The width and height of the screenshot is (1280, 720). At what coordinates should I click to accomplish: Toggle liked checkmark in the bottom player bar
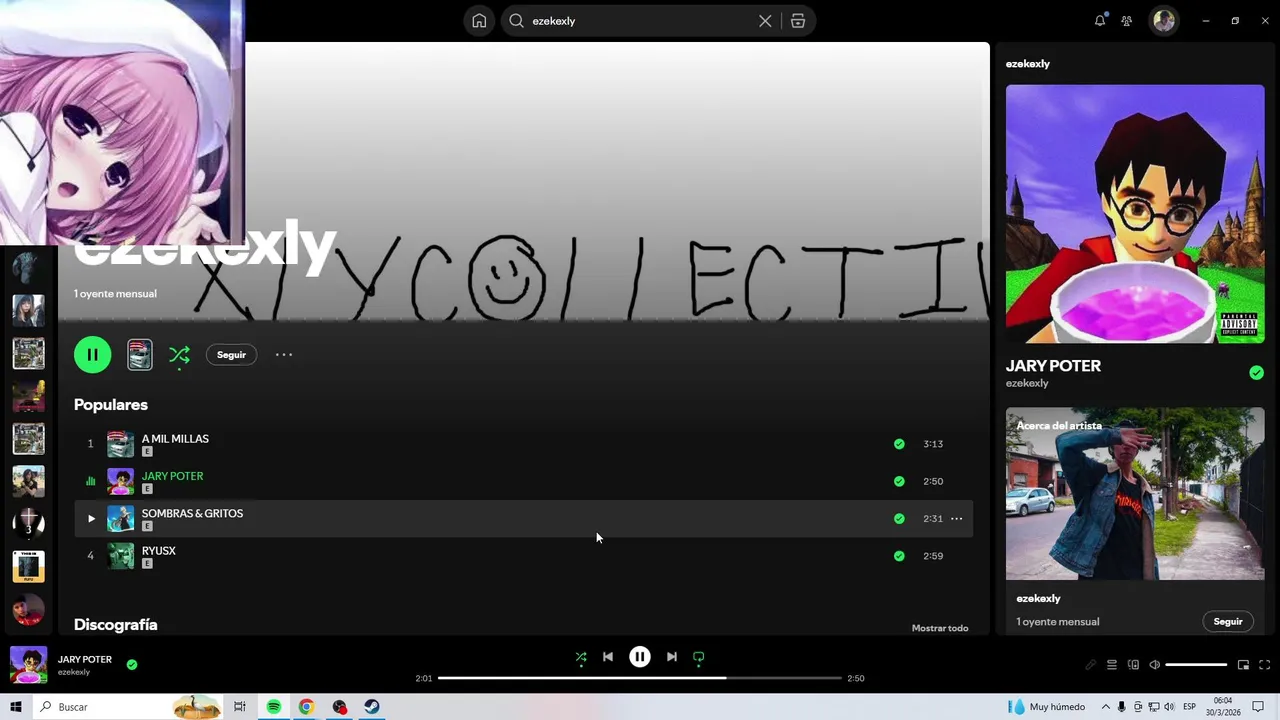click(x=132, y=664)
